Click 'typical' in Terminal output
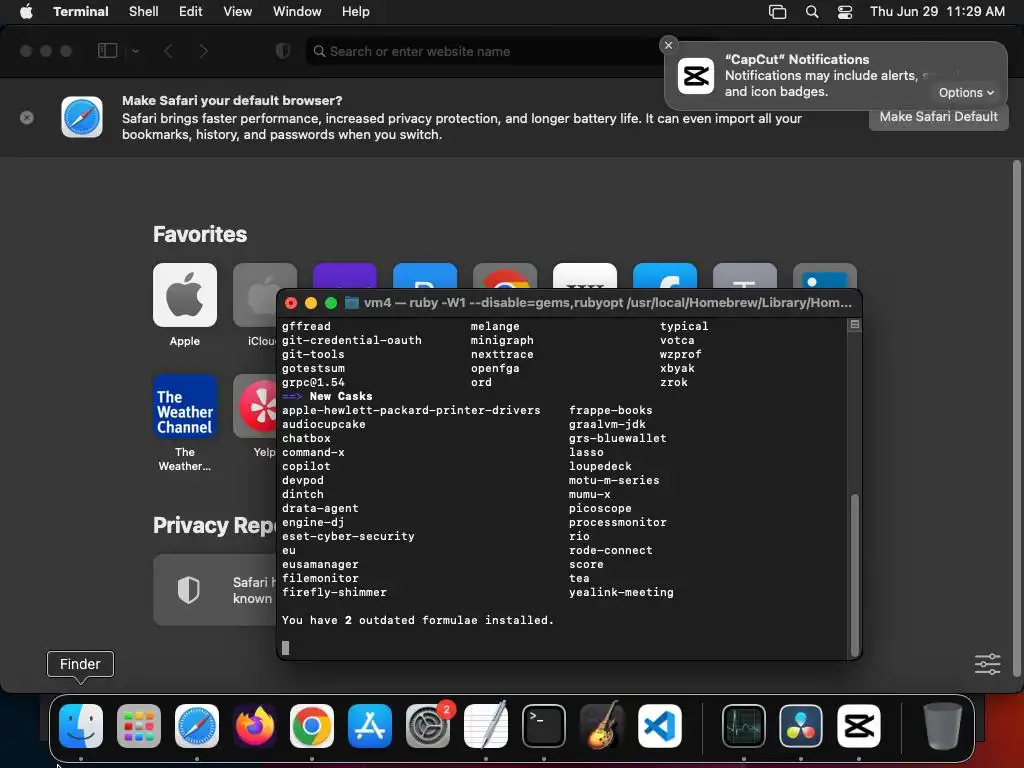1024x768 pixels. point(684,327)
